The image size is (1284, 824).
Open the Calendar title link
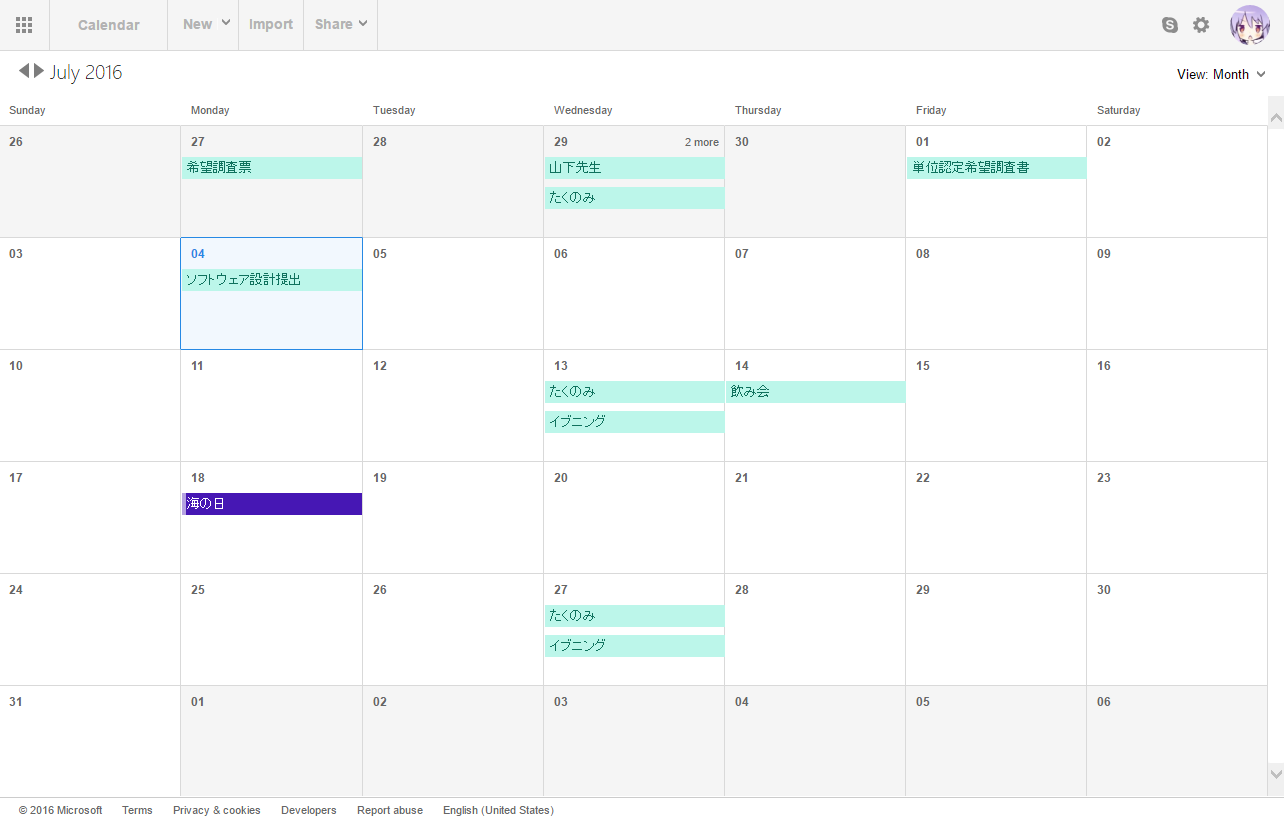coord(109,25)
